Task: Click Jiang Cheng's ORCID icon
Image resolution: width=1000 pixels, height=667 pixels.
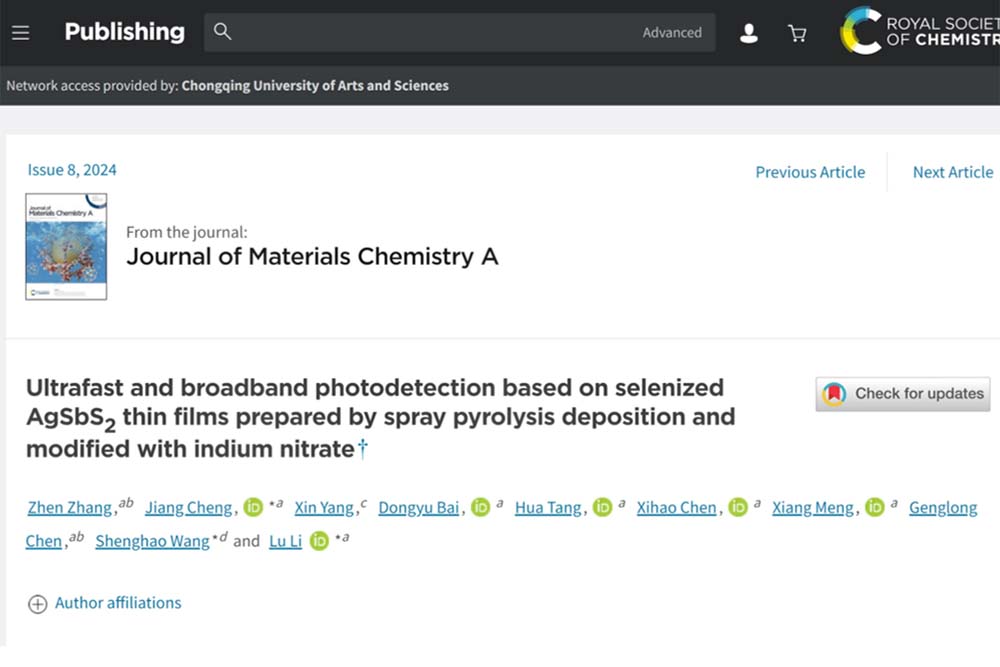Action: (x=254, y=507)
